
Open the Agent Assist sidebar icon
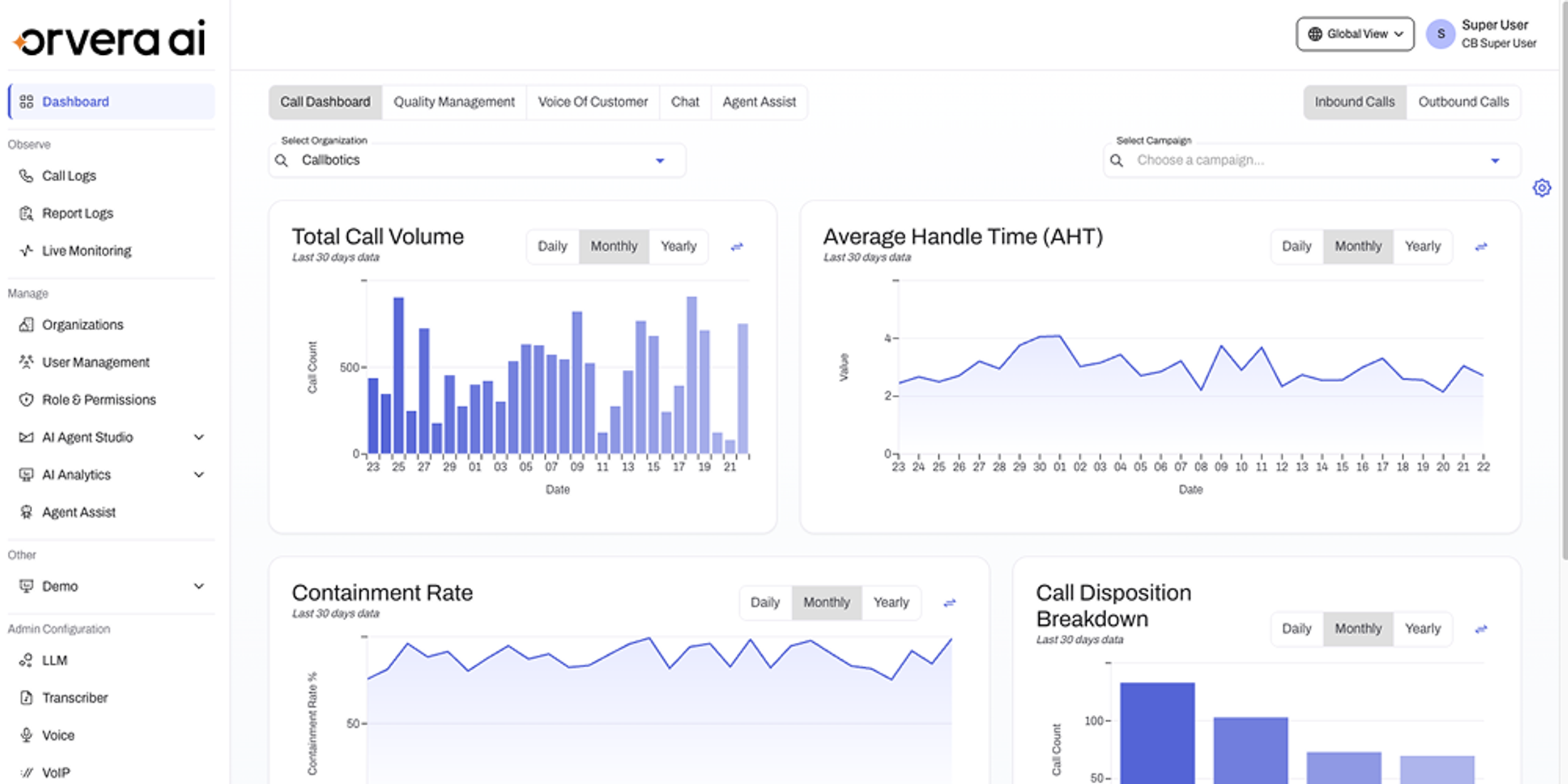click(26, 512)
